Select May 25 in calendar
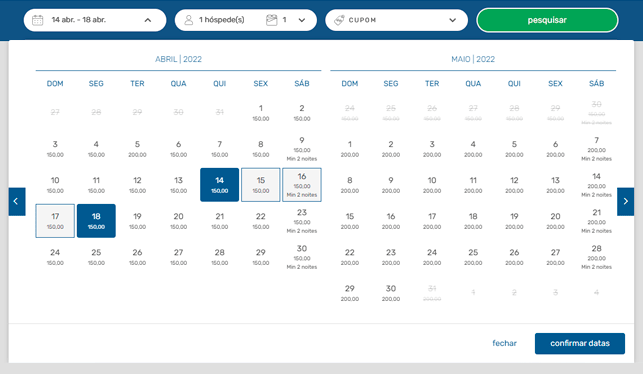Screen dimensions: 643x374 coord(473,257)
